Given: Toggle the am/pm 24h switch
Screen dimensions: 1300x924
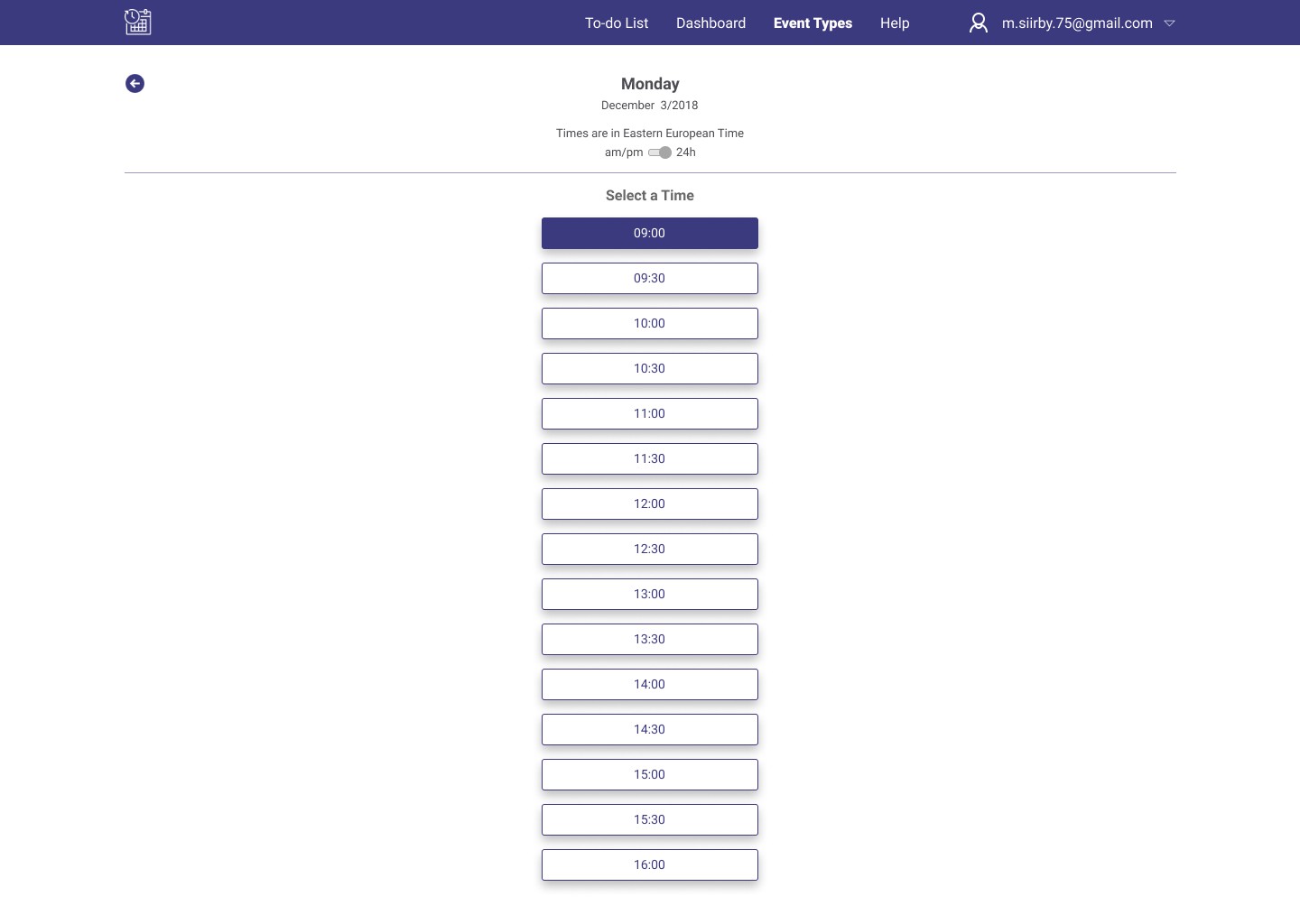Looking at the screenshot, I should pyautogui.click(x=660, y=152).
